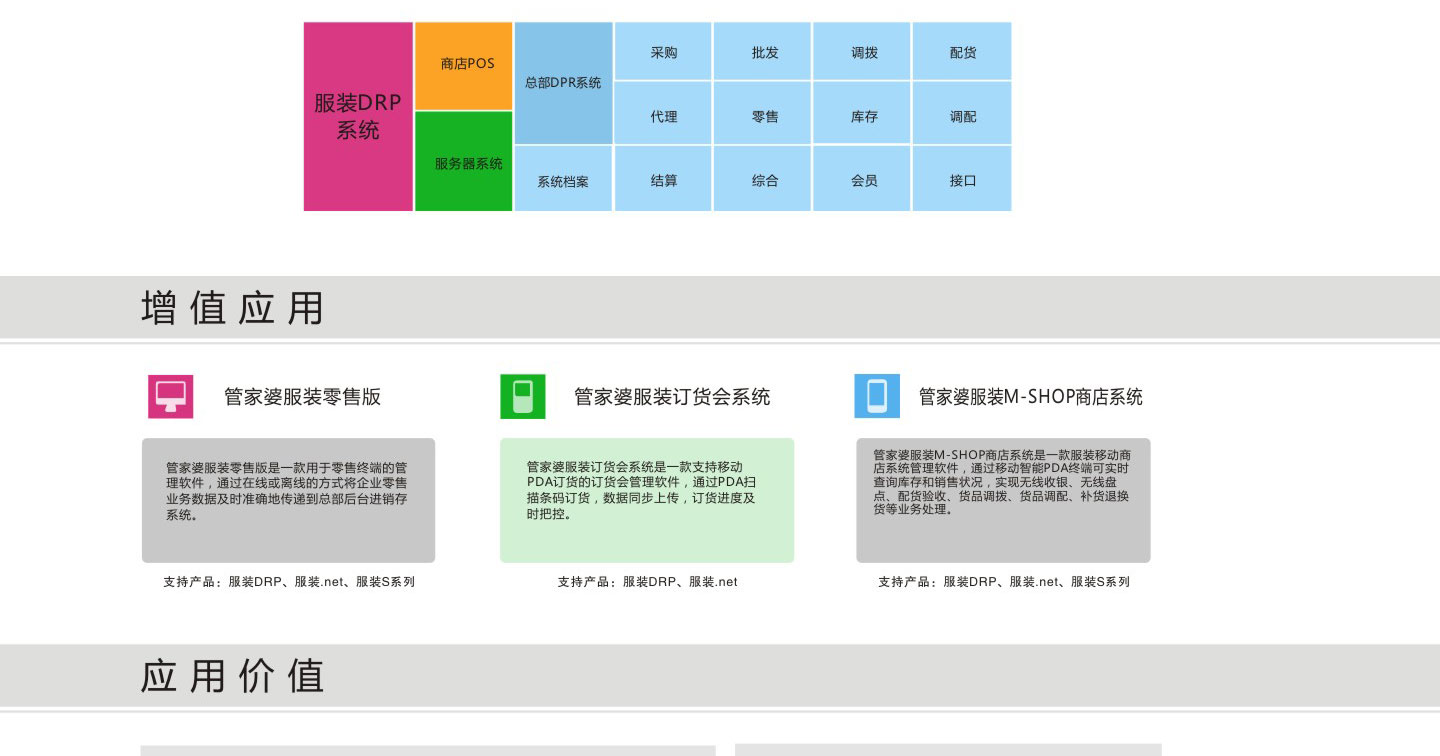Click the 综合 module tile

pos(762,179)
